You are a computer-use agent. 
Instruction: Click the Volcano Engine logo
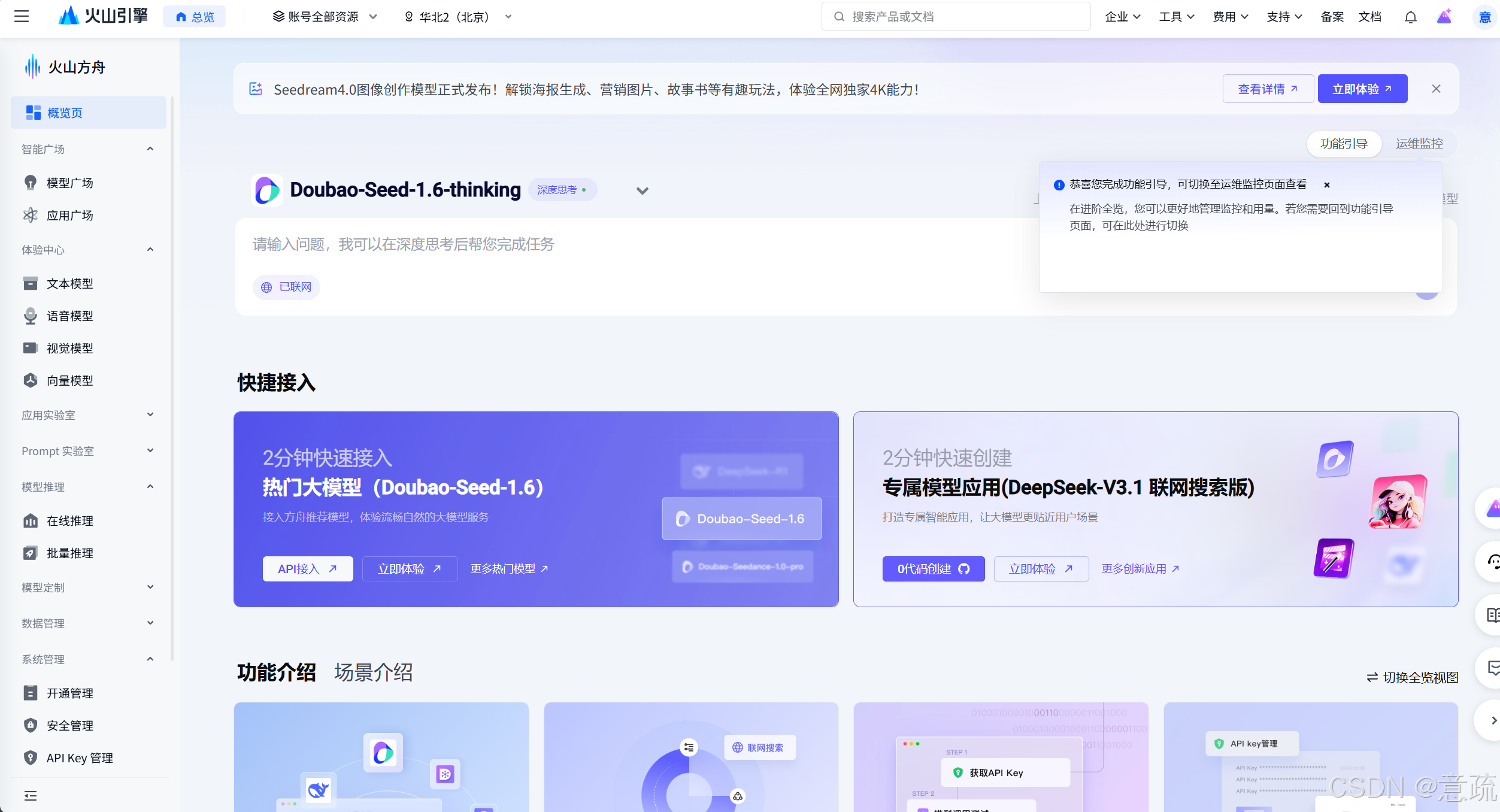[103, 16]
